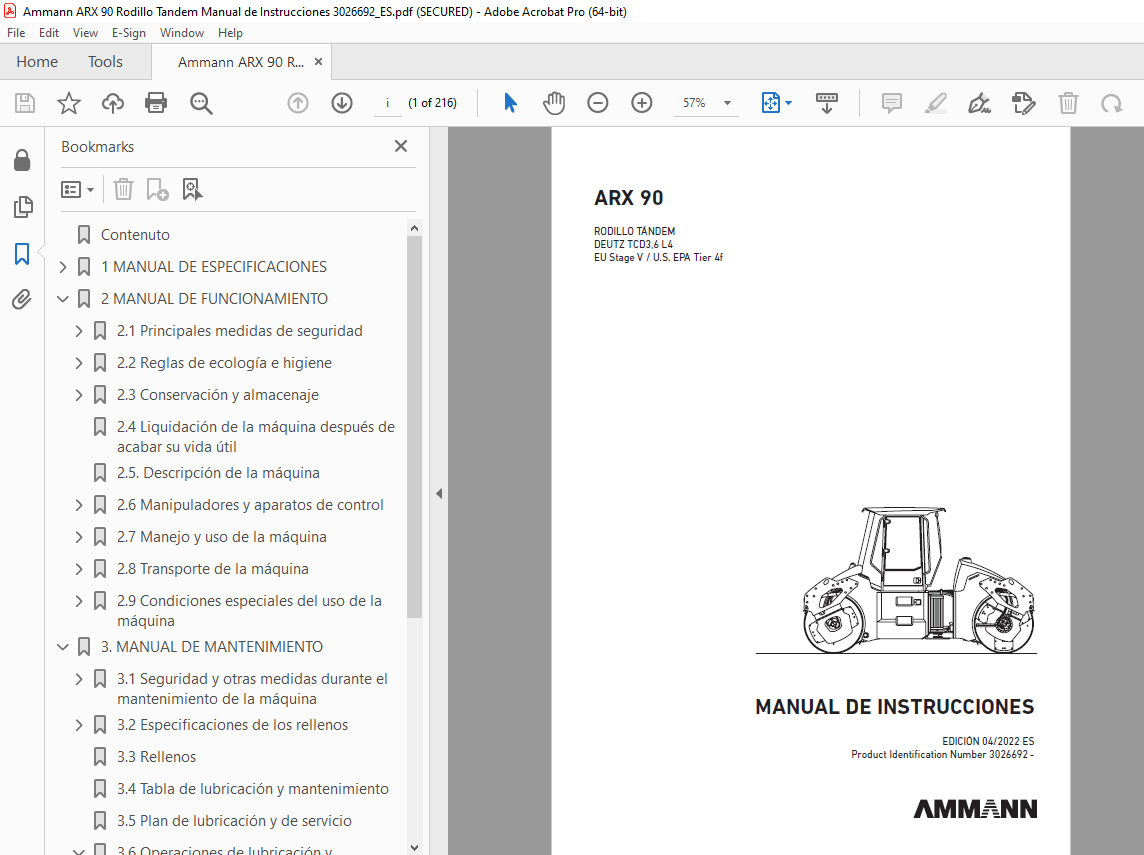Expand 2.6 Manipuladores y aparatos de control
The width and height of the screenshot is (1144, 855).
pyautogui.click(x=79, y=505)
